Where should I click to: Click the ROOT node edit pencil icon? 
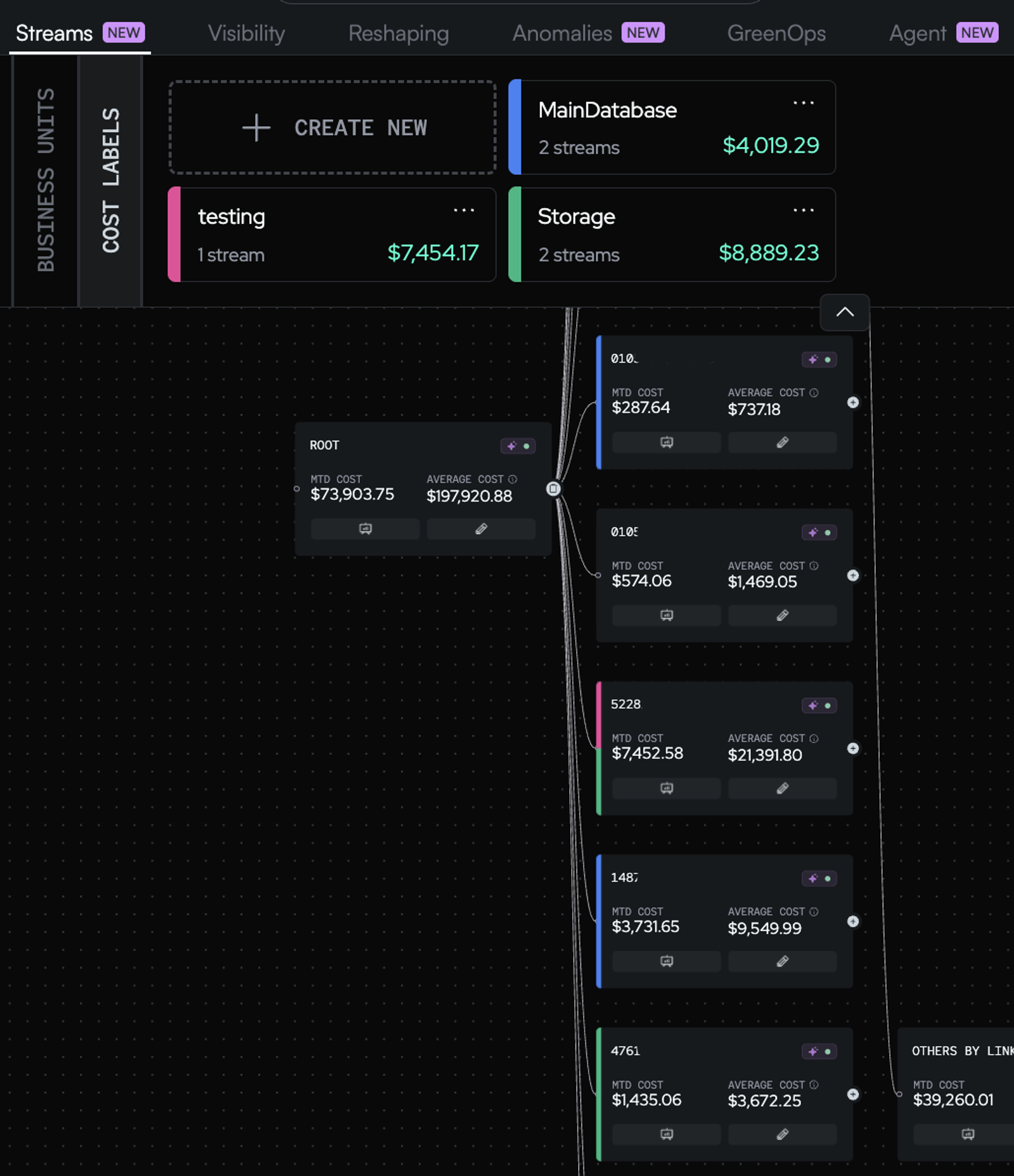point(481,529)
